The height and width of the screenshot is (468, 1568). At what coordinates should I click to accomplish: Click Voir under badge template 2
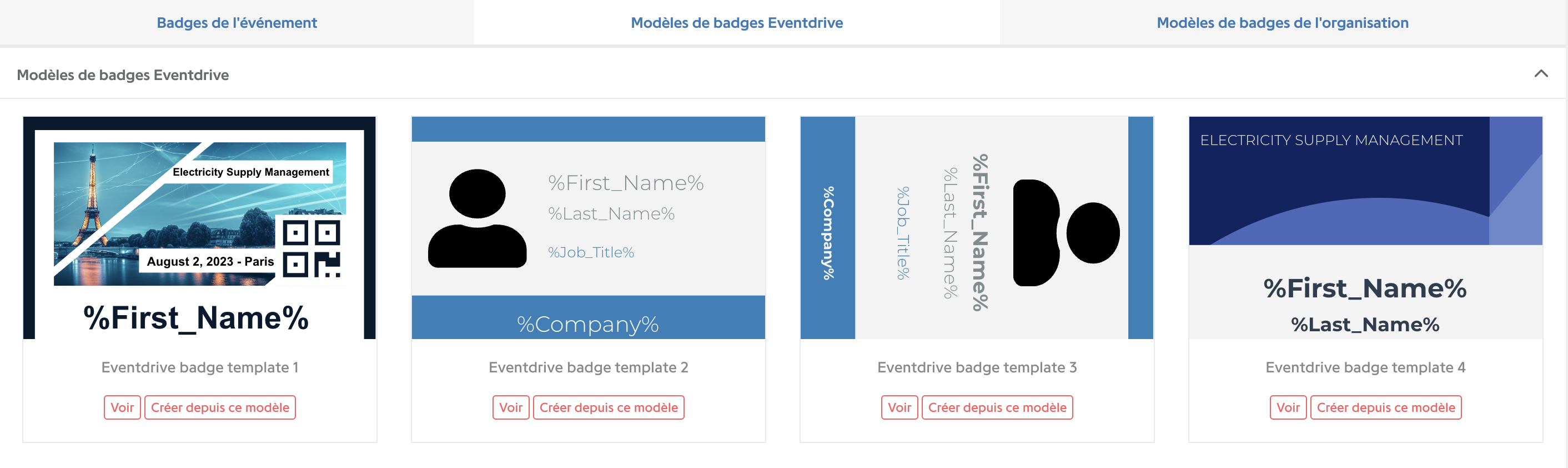coord(511,407)
